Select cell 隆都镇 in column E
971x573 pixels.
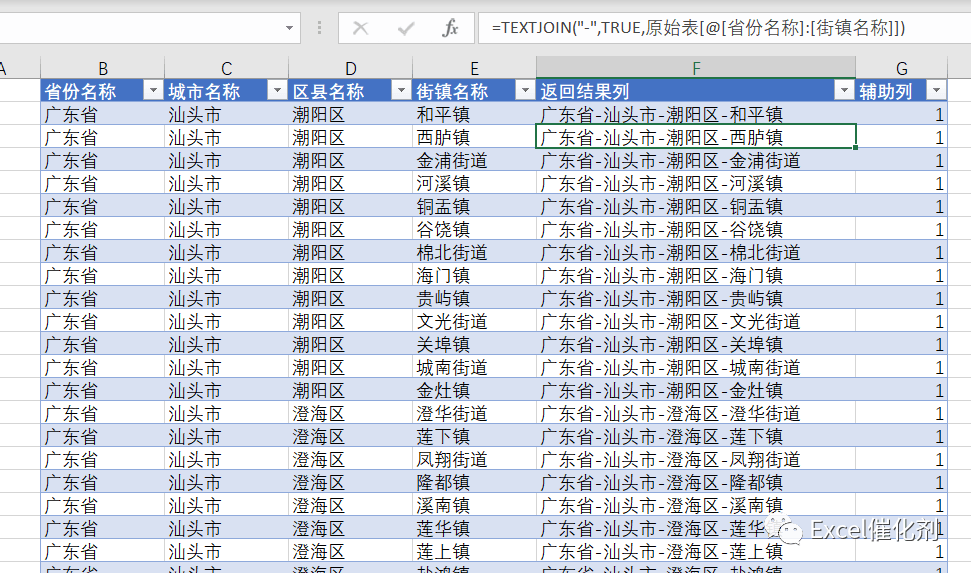click(x=474, y=482)
